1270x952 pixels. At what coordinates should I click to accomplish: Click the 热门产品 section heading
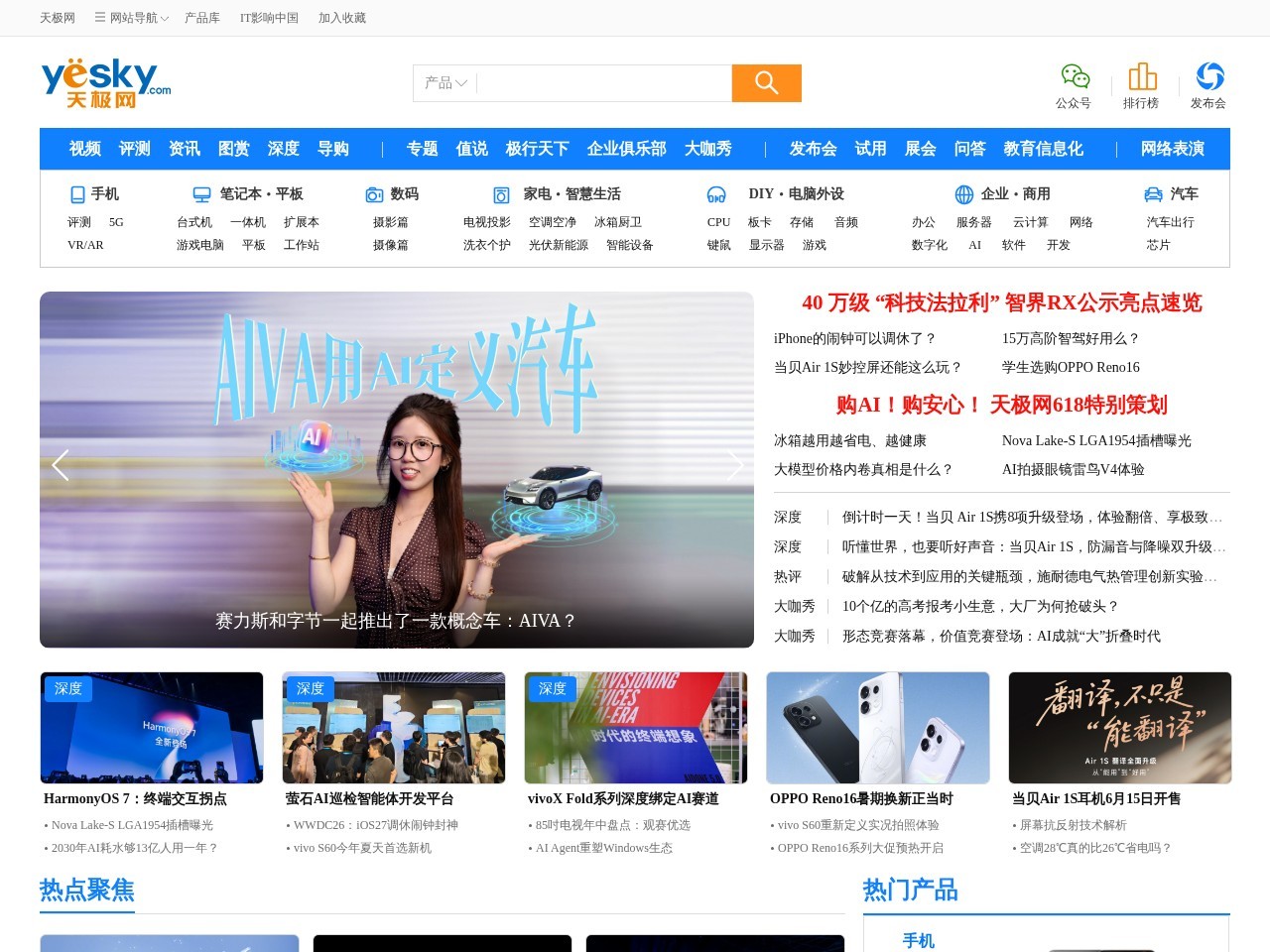click(911, 891)
